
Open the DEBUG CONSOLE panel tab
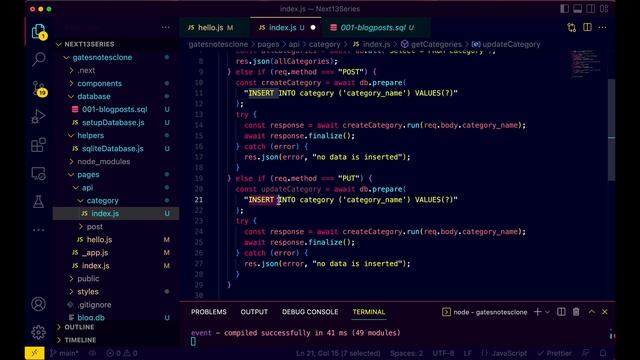click(x=310, y=312)
